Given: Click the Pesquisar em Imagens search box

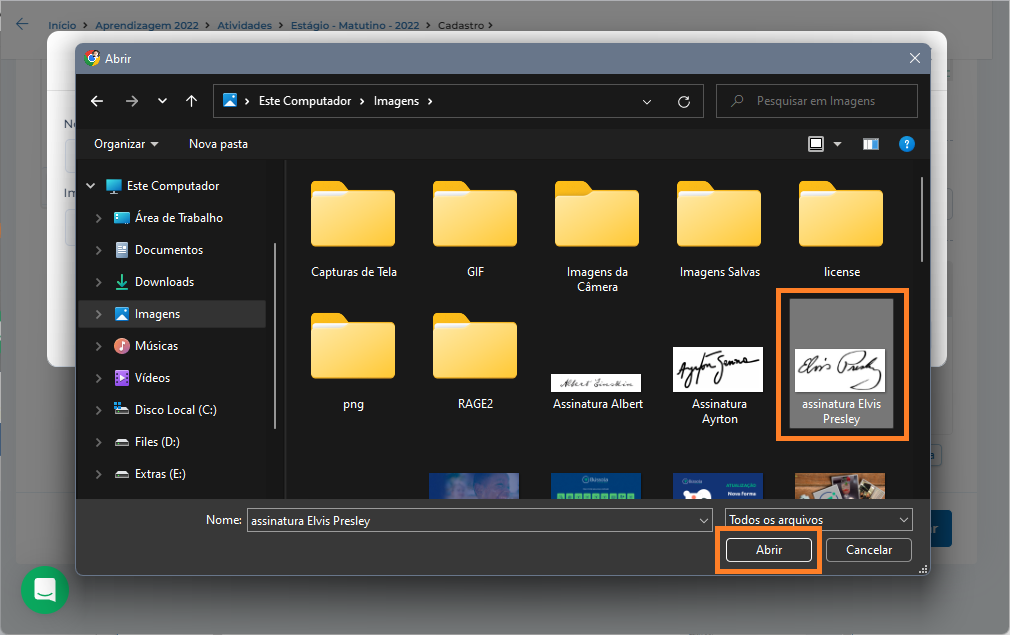Looking at the screenshot, I should click(816, 101).
